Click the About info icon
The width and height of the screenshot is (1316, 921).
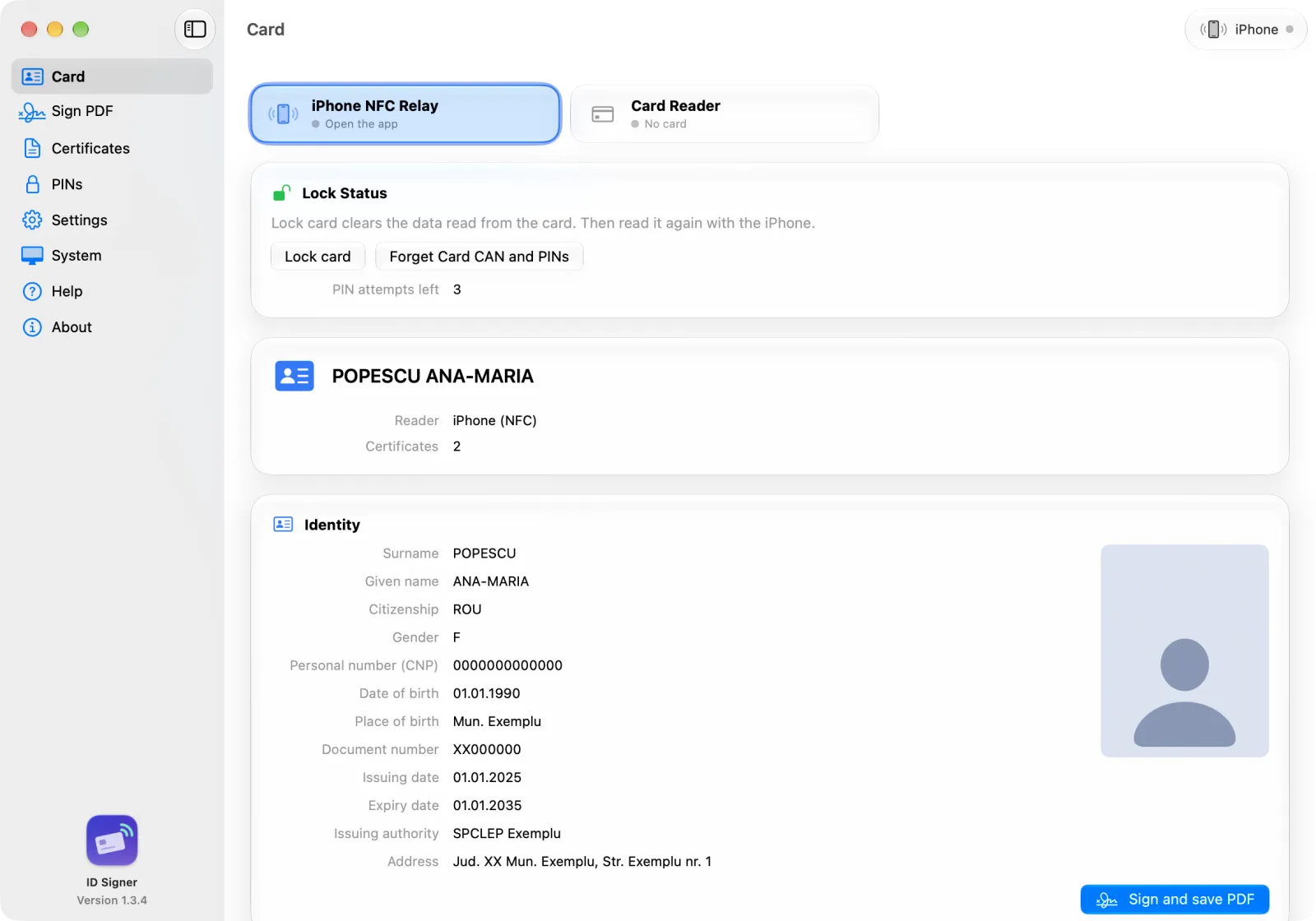coord(32,327)
